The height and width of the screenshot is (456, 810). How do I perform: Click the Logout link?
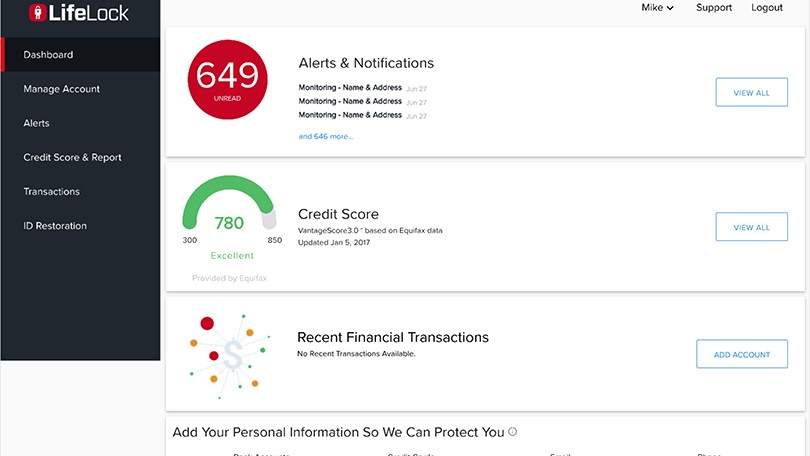click(x=767, y=8)
